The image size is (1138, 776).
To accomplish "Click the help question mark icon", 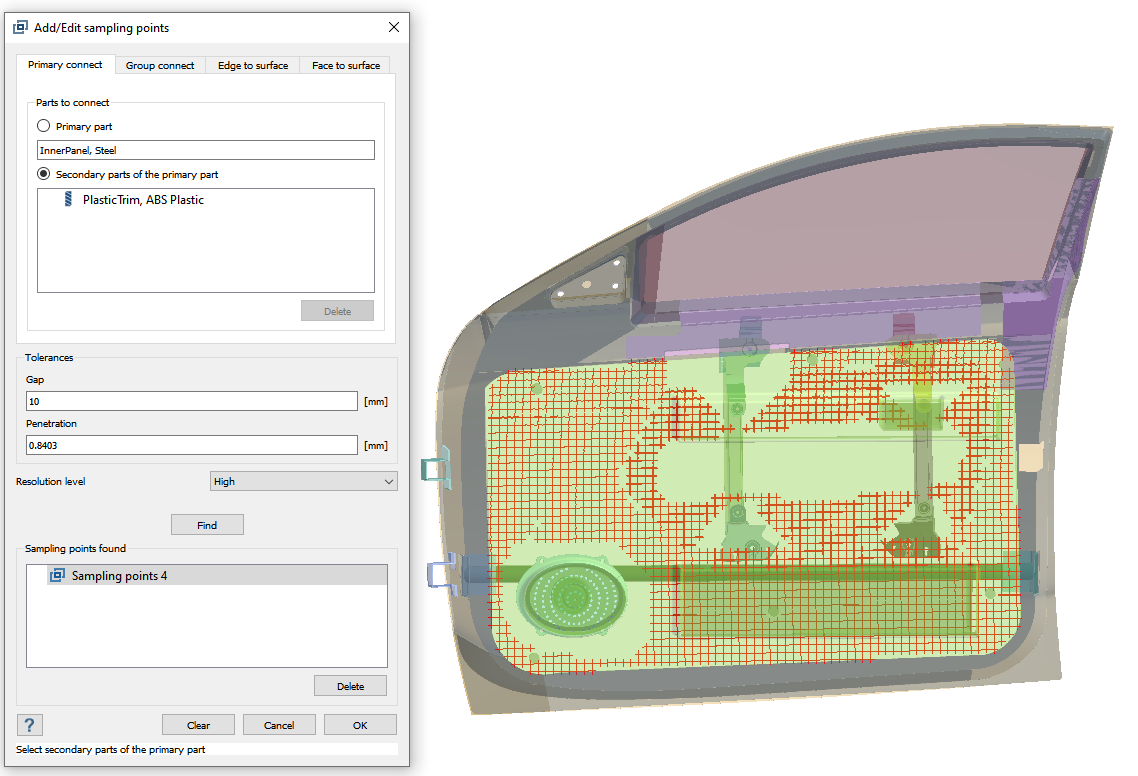I will click(x=30, y=725).
